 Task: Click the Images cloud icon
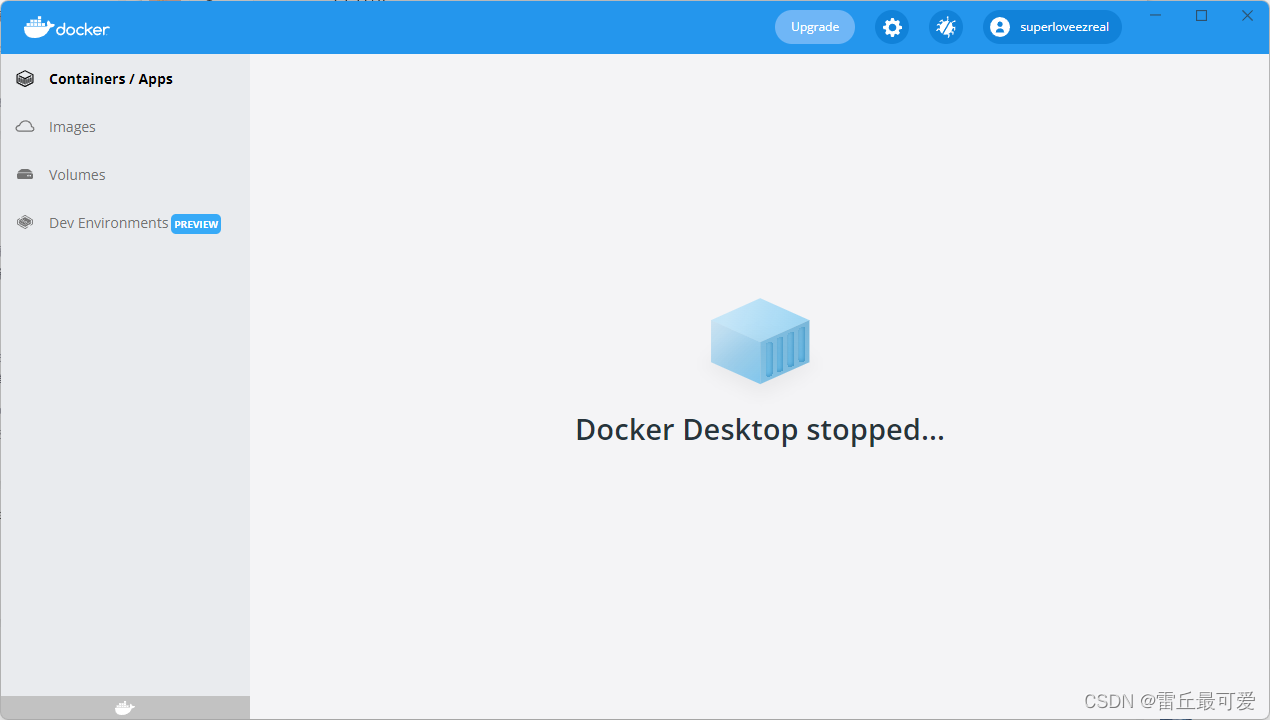click(x=24, y=126)
